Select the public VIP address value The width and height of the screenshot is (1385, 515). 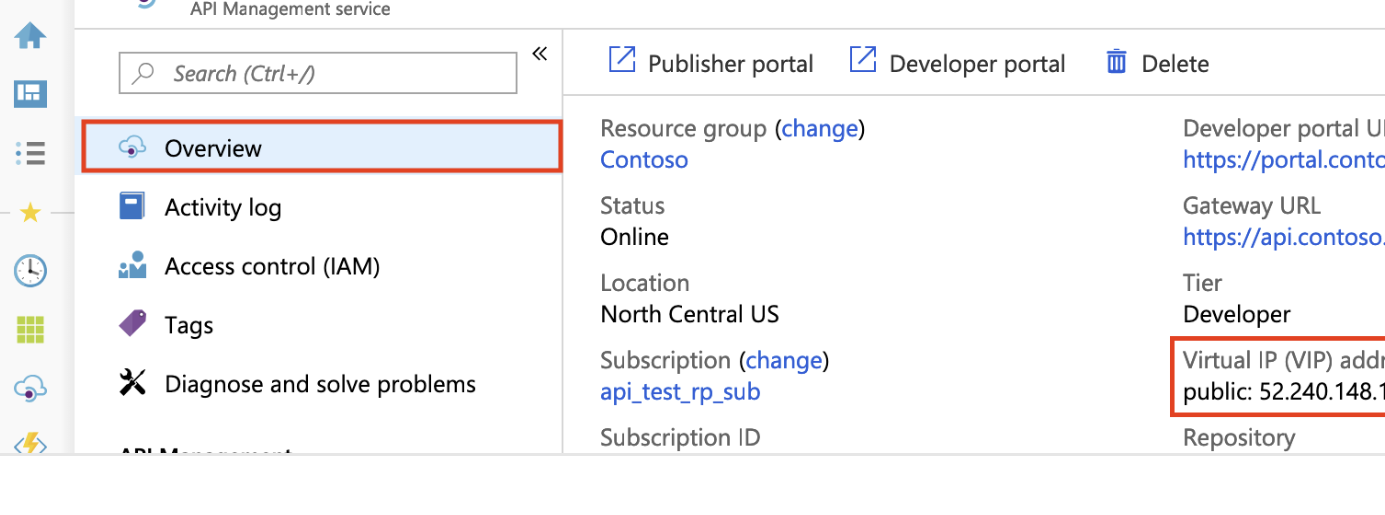click(1284, 392)
